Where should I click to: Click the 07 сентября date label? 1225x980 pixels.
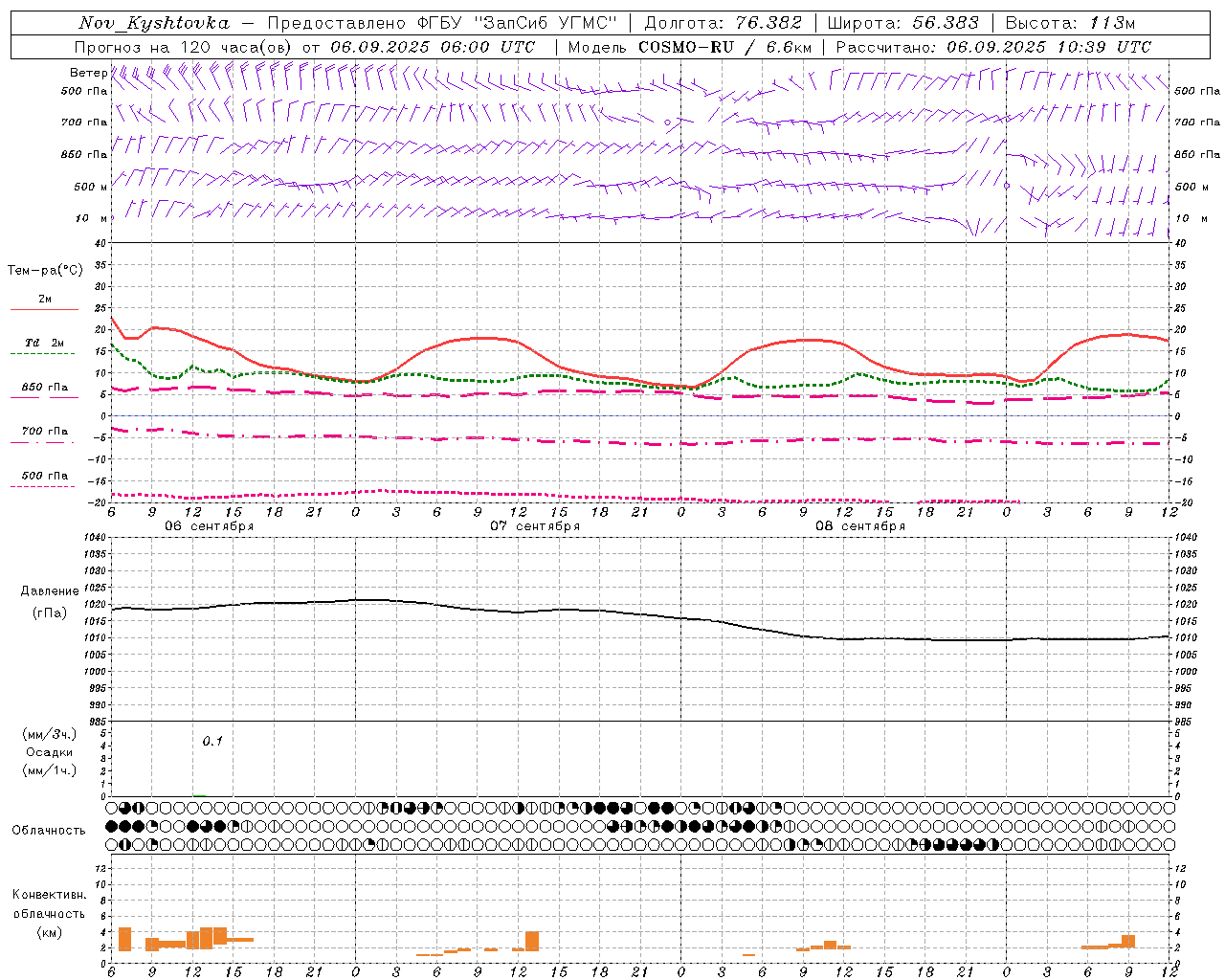click(535, 526)
